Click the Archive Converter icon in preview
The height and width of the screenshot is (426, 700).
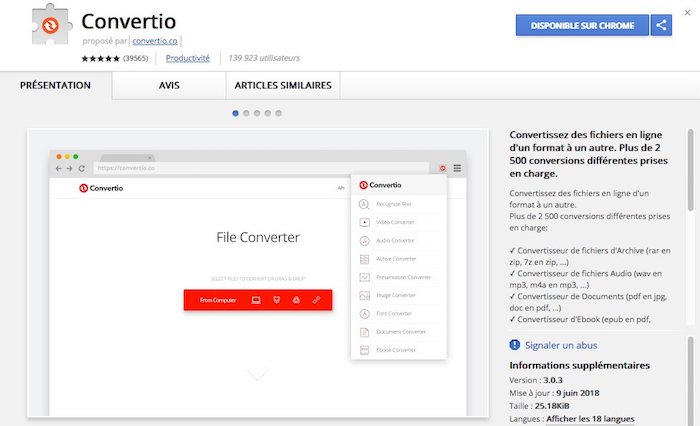pyautogui.click(x=364, y=259)
